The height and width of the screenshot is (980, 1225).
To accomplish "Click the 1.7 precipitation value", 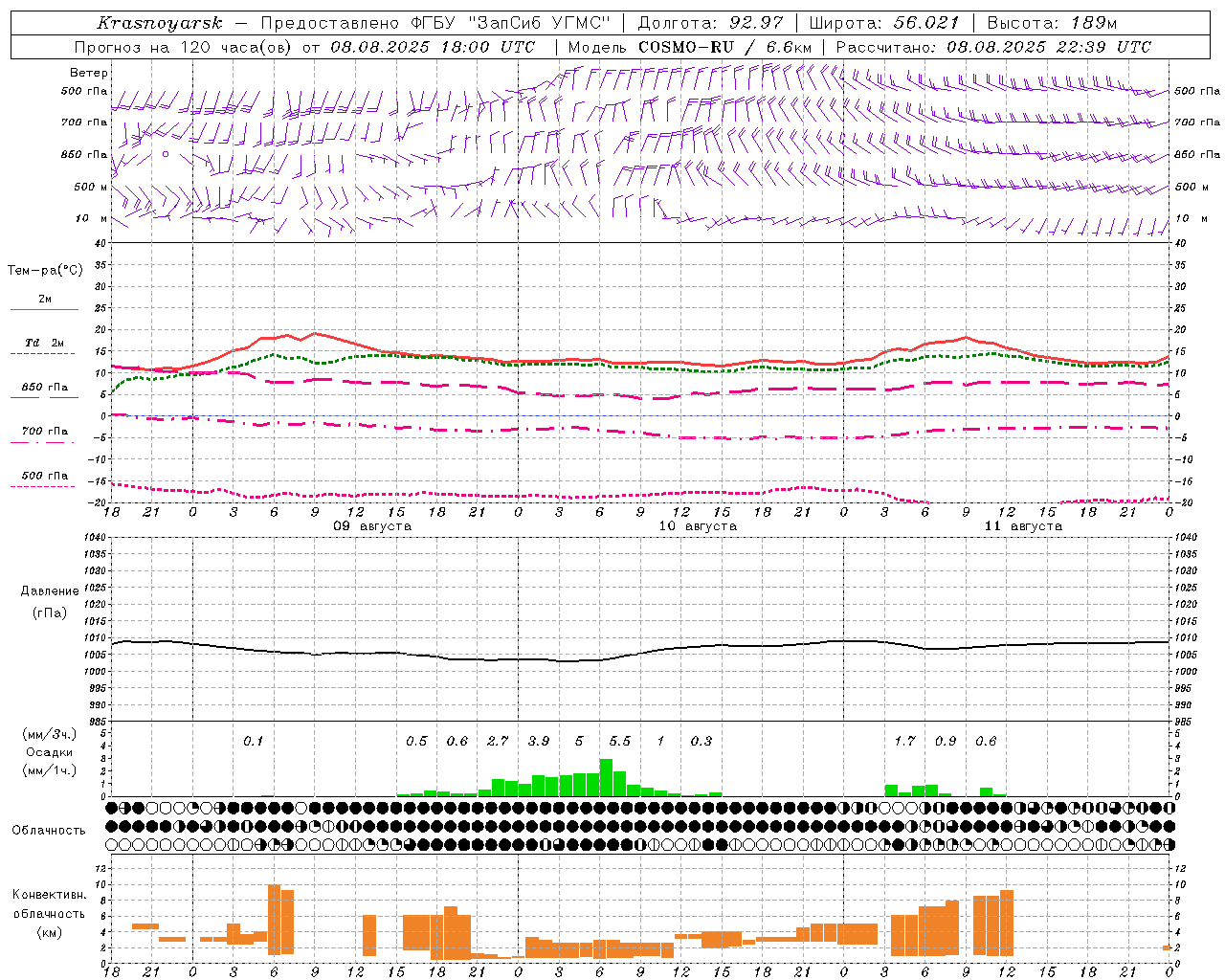I will pyautogui.click(x=904, y=742).
